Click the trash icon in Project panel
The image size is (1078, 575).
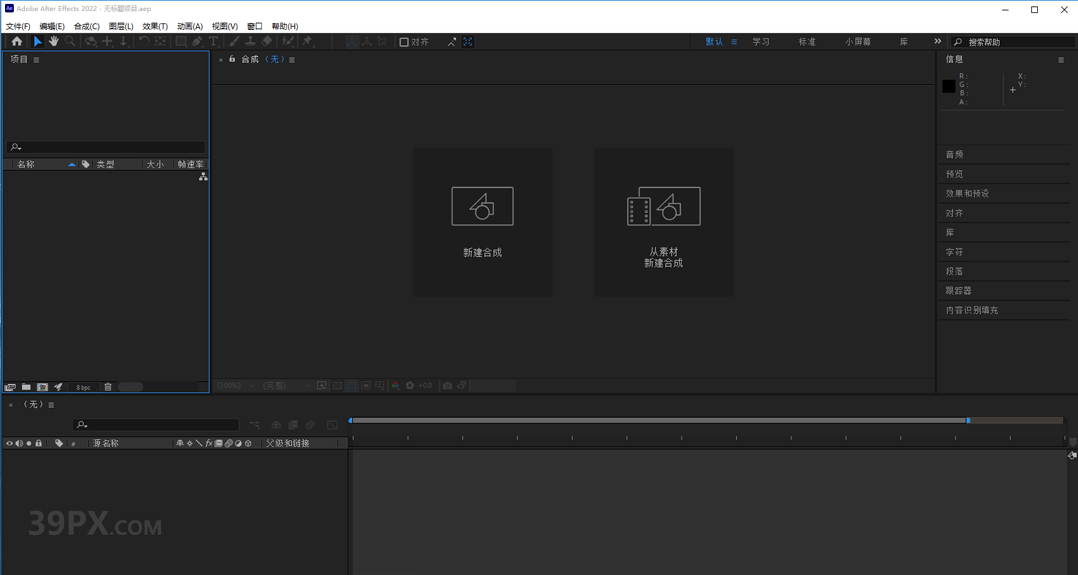(108, 387)
